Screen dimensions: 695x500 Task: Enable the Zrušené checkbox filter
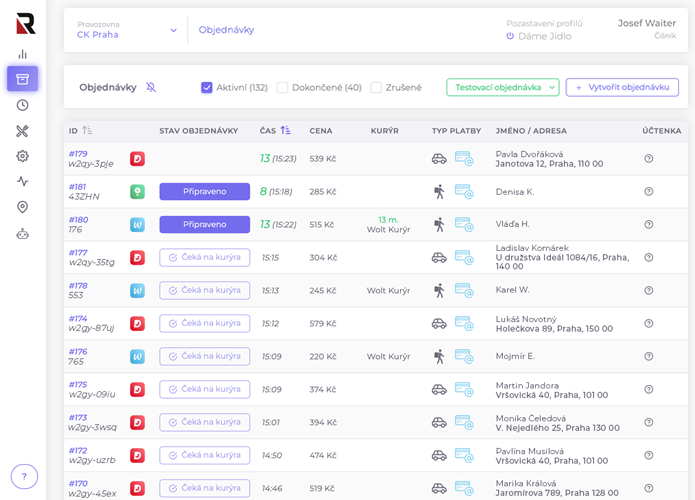[376, 87]
